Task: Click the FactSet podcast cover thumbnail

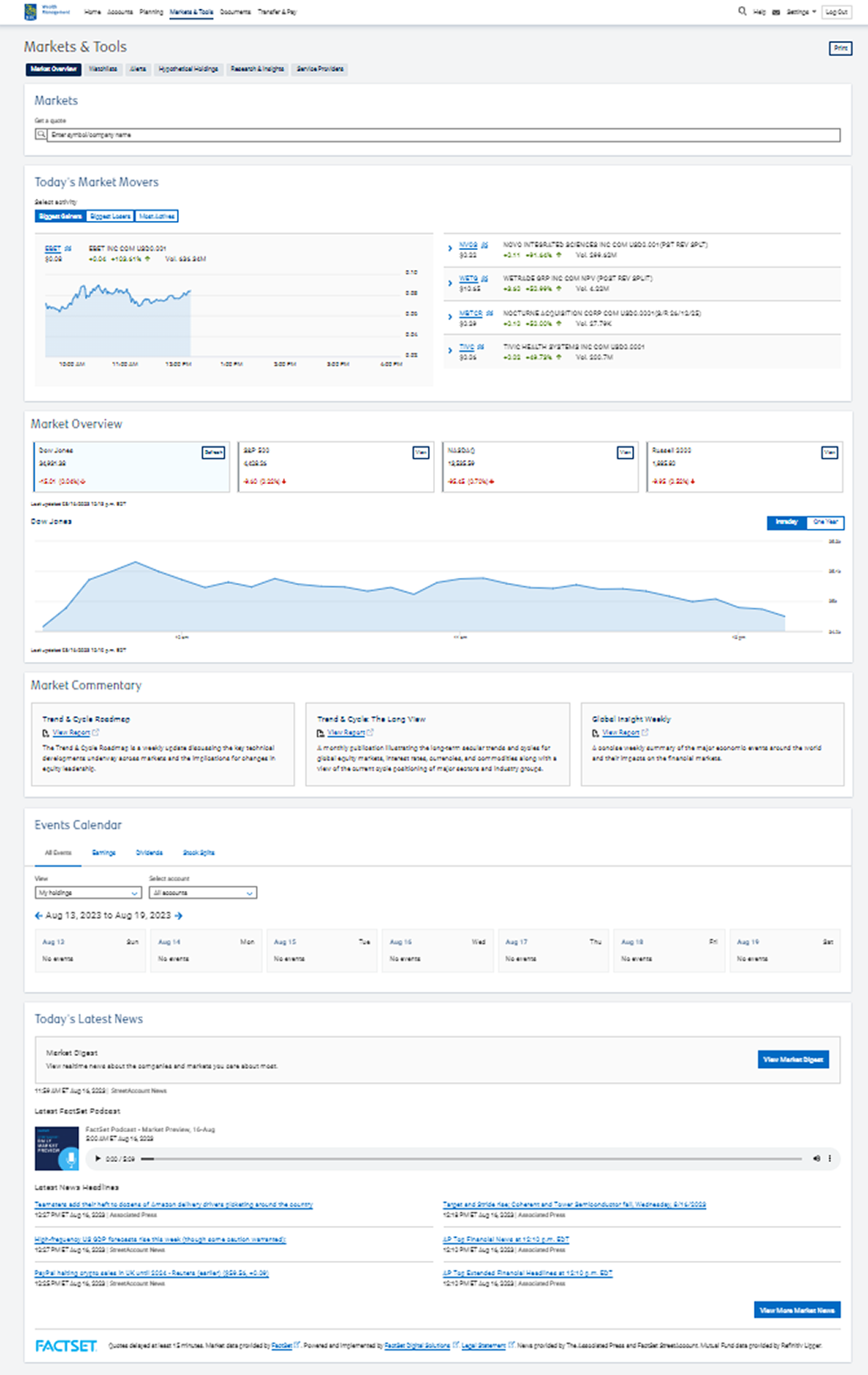Action: point(57,1149)
